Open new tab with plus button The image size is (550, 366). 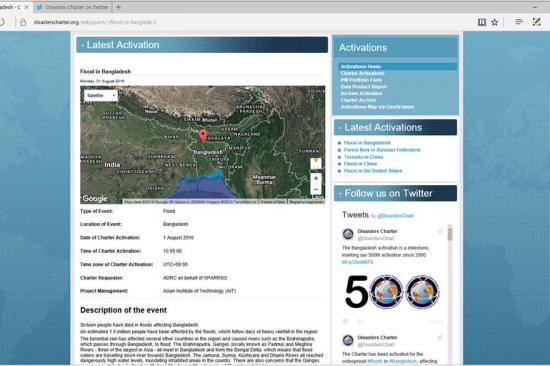coord(118,7)
